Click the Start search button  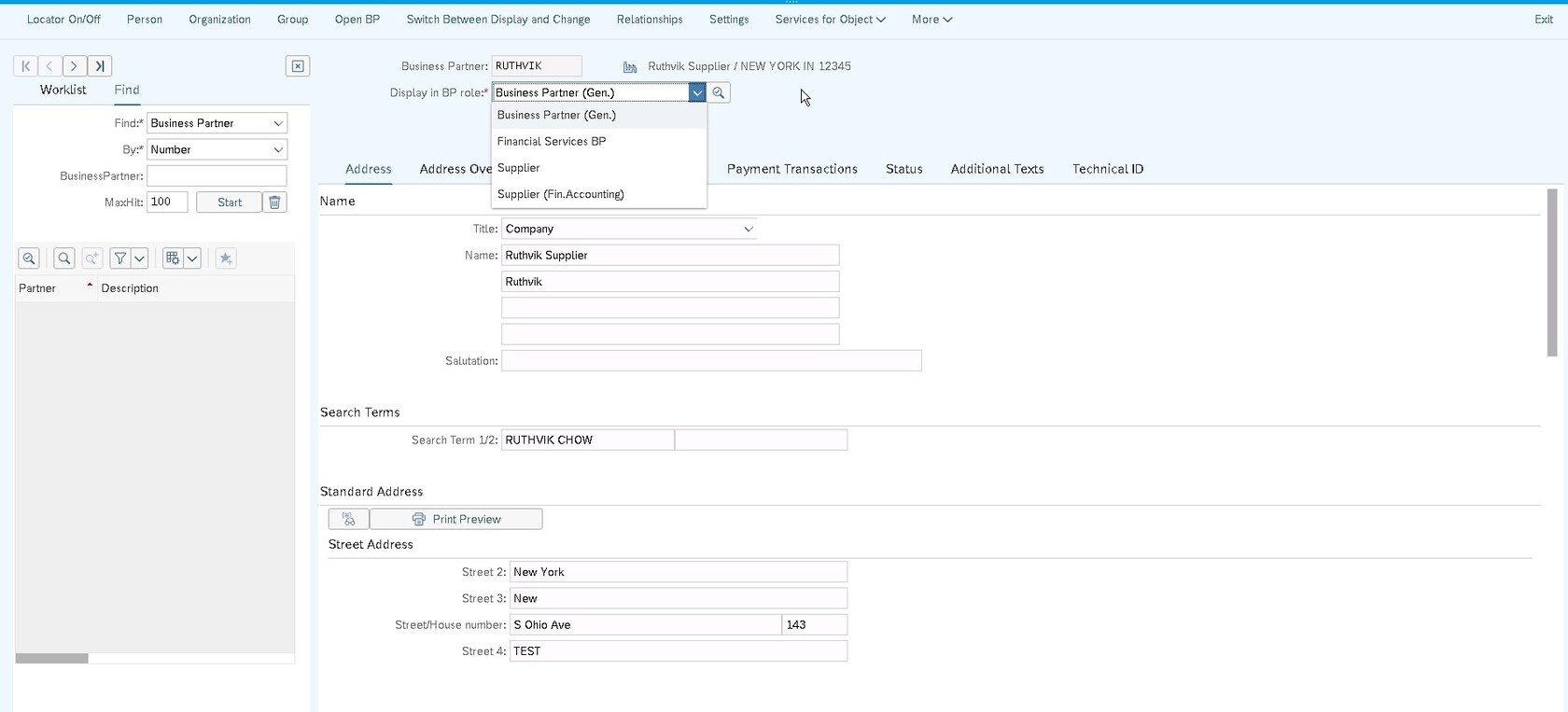click(229, 202)
